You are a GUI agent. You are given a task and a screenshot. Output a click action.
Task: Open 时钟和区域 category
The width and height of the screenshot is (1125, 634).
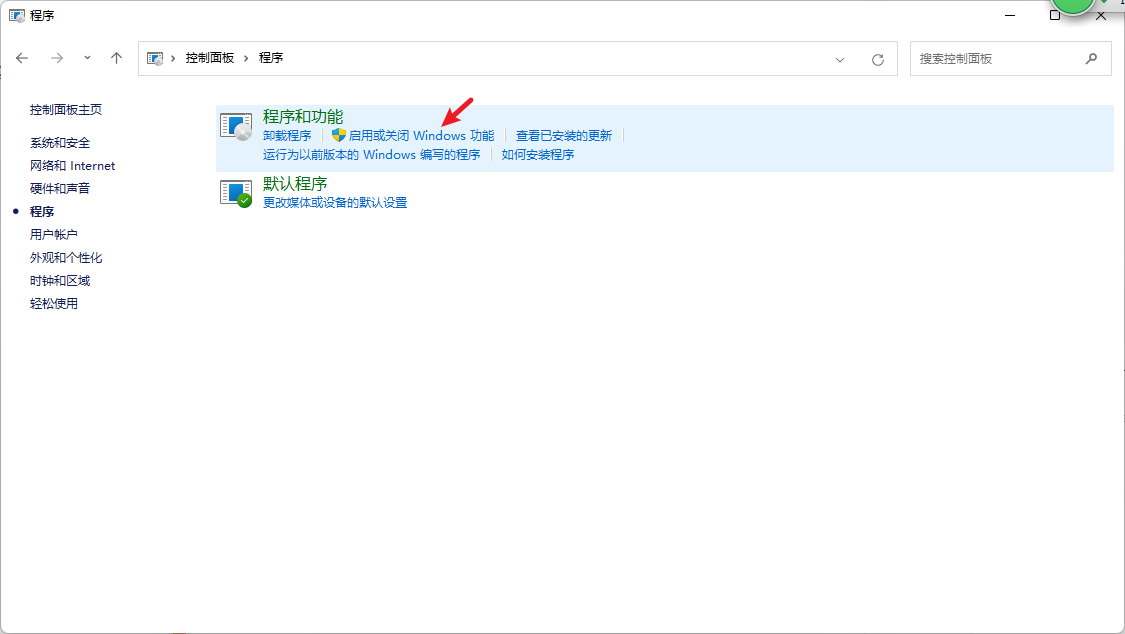click(x=60, y=280)
